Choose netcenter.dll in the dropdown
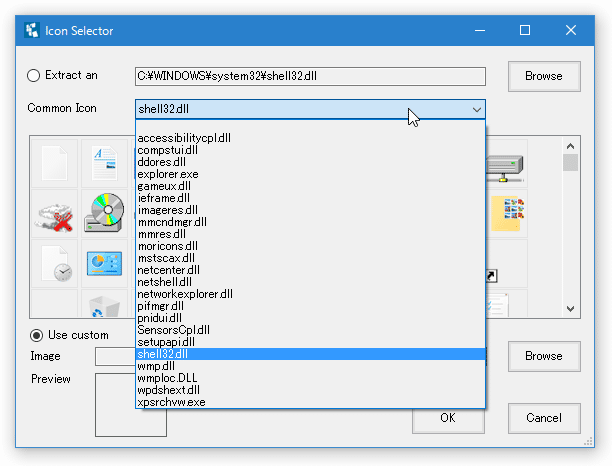Screen dimensions: 612x466 click(310, 270)
